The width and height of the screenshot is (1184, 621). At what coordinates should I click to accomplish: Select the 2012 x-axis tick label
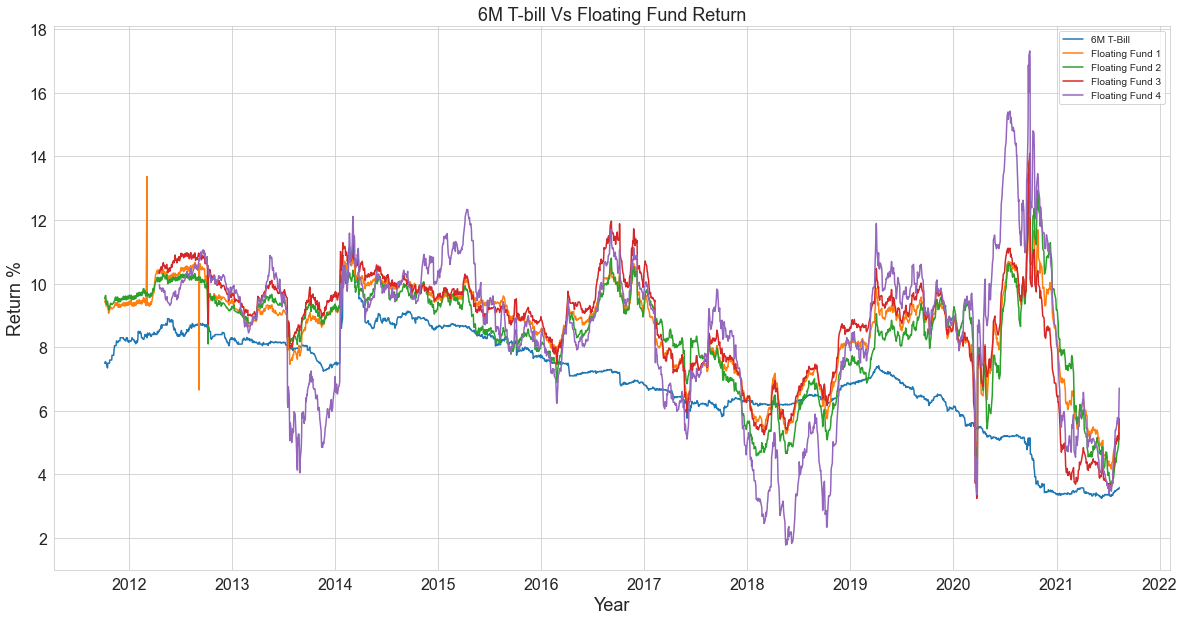pyautogui.click(x=129, y=583)
